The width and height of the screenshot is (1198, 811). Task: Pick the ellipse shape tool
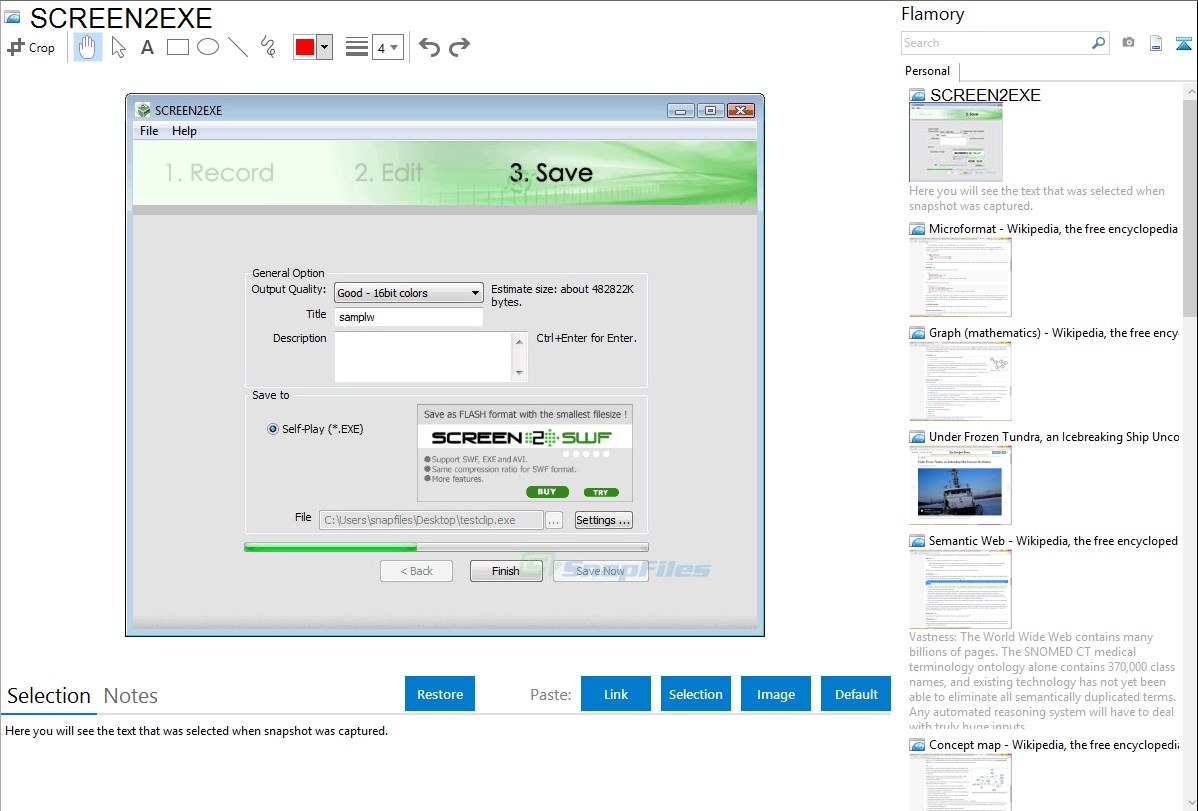coord(208,47)
